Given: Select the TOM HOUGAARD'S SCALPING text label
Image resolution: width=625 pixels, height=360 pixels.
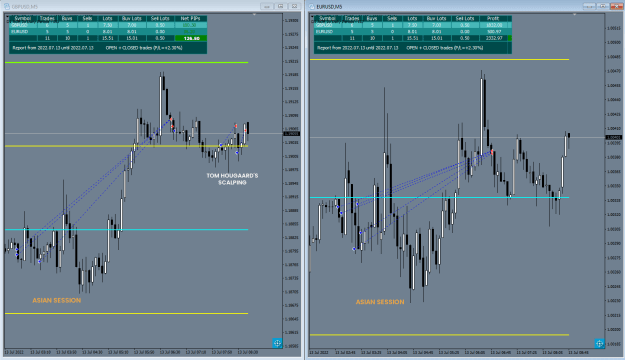Looking at the screenshot, I should click(x=232, y=179).
